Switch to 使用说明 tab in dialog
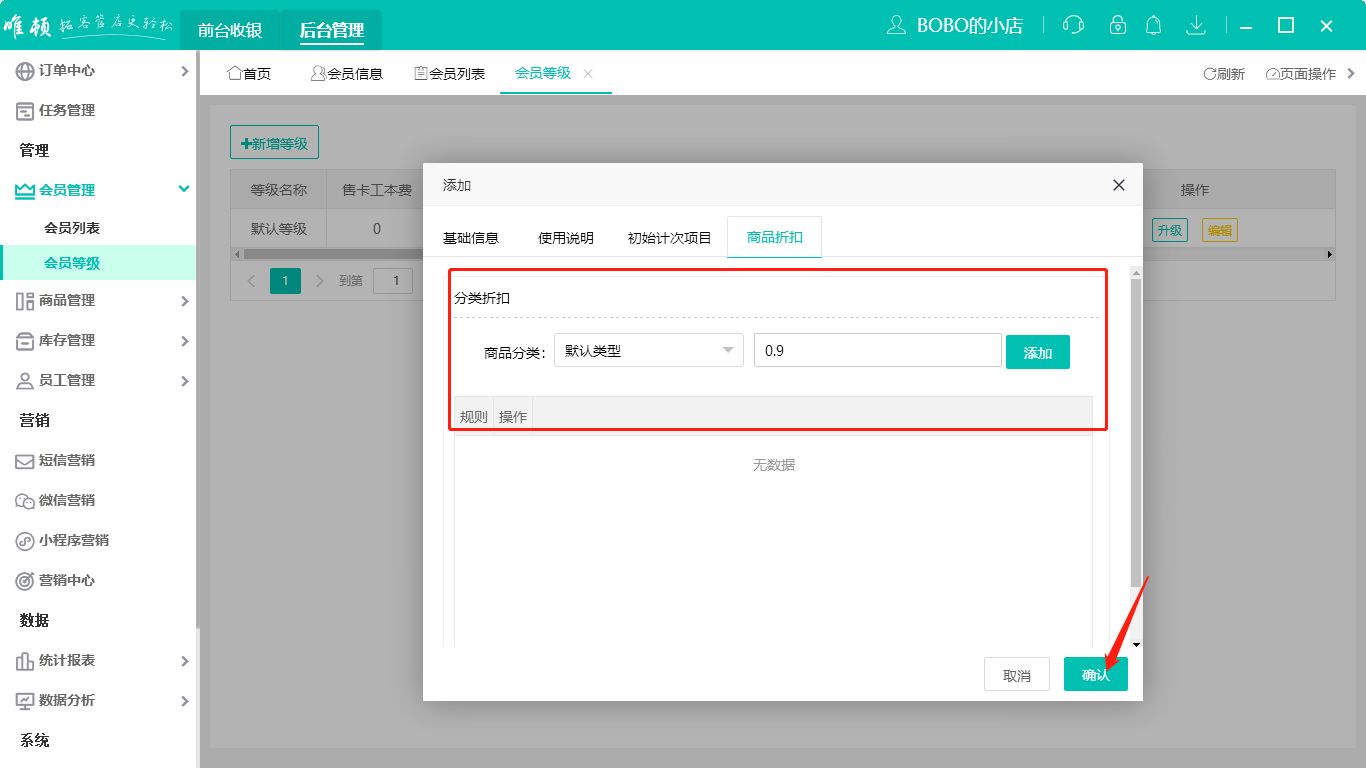The width and height of the screenshot is (1366, 768). point(566,238)
